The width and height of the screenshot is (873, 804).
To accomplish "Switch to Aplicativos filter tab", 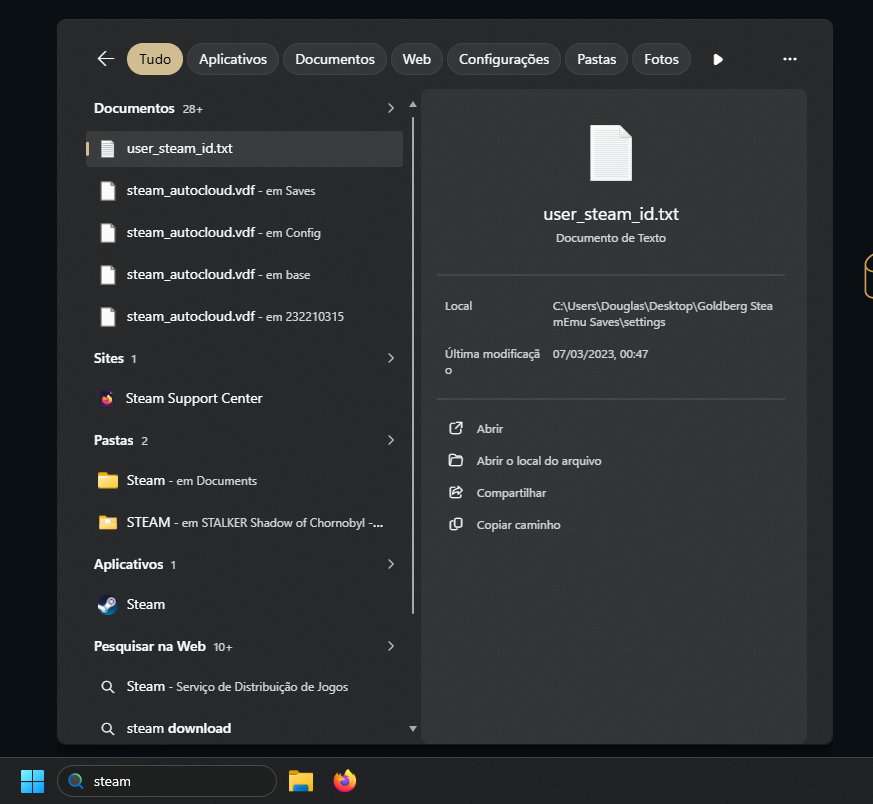I will coord(233,59).
